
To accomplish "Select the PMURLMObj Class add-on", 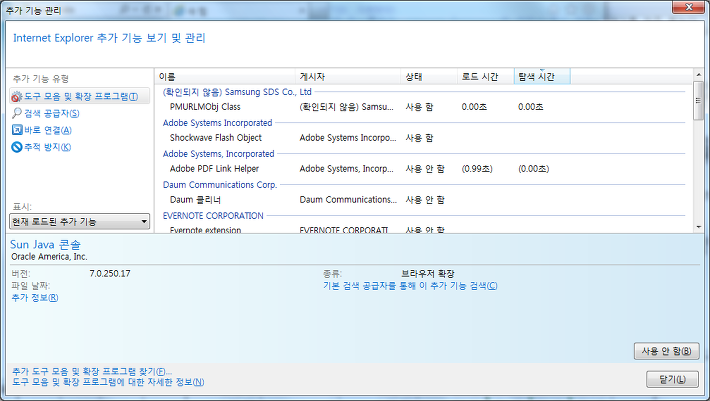I will coord(205,107).
